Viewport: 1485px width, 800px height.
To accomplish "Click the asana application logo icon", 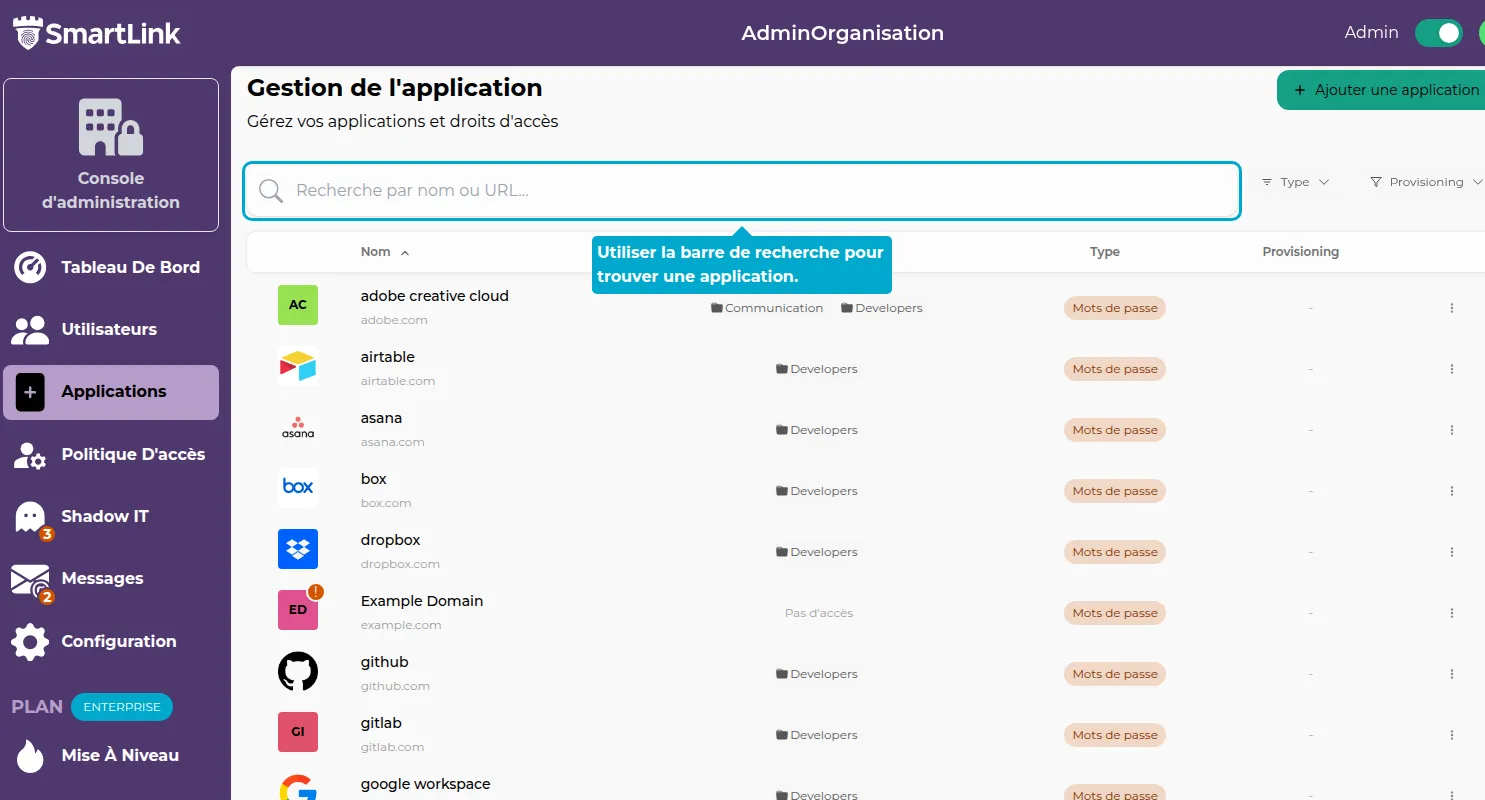I will click(297, 428).
